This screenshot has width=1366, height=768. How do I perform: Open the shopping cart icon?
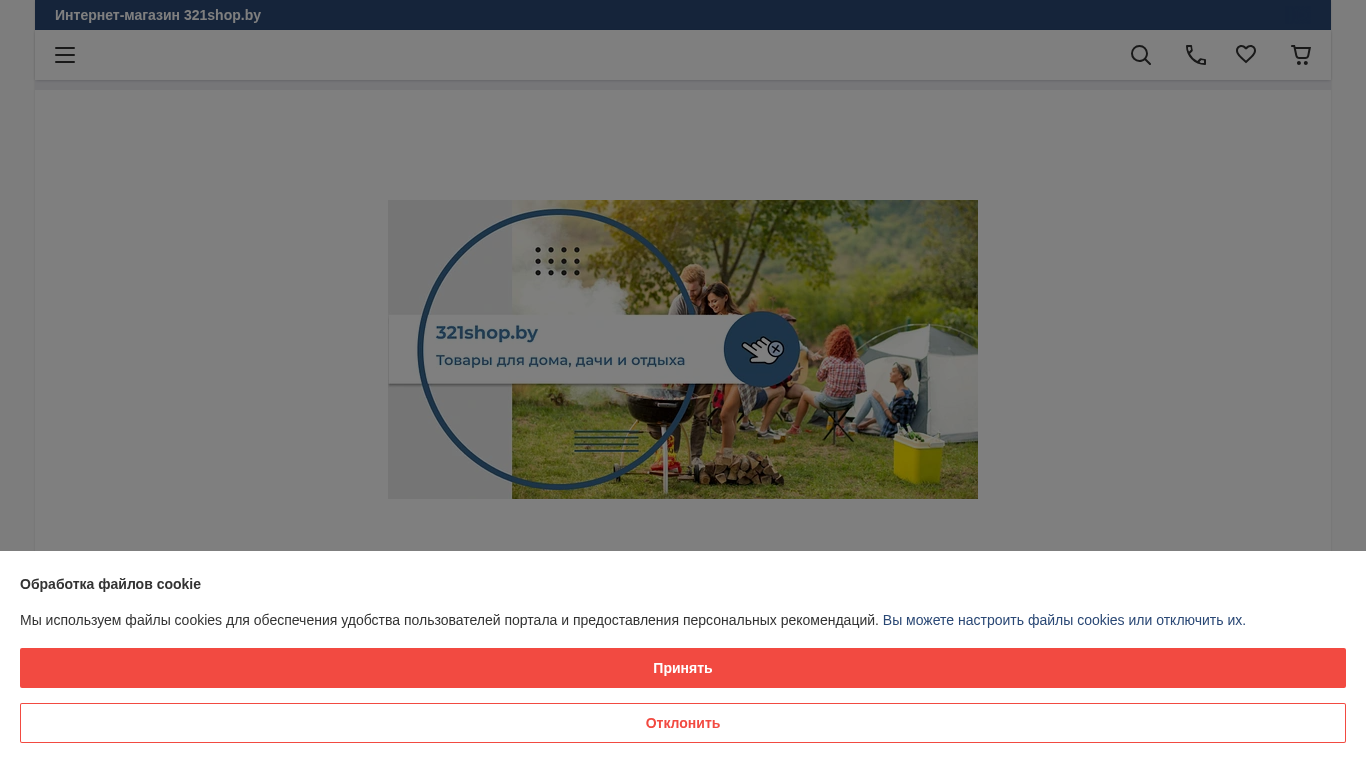tap(1301, 55)
